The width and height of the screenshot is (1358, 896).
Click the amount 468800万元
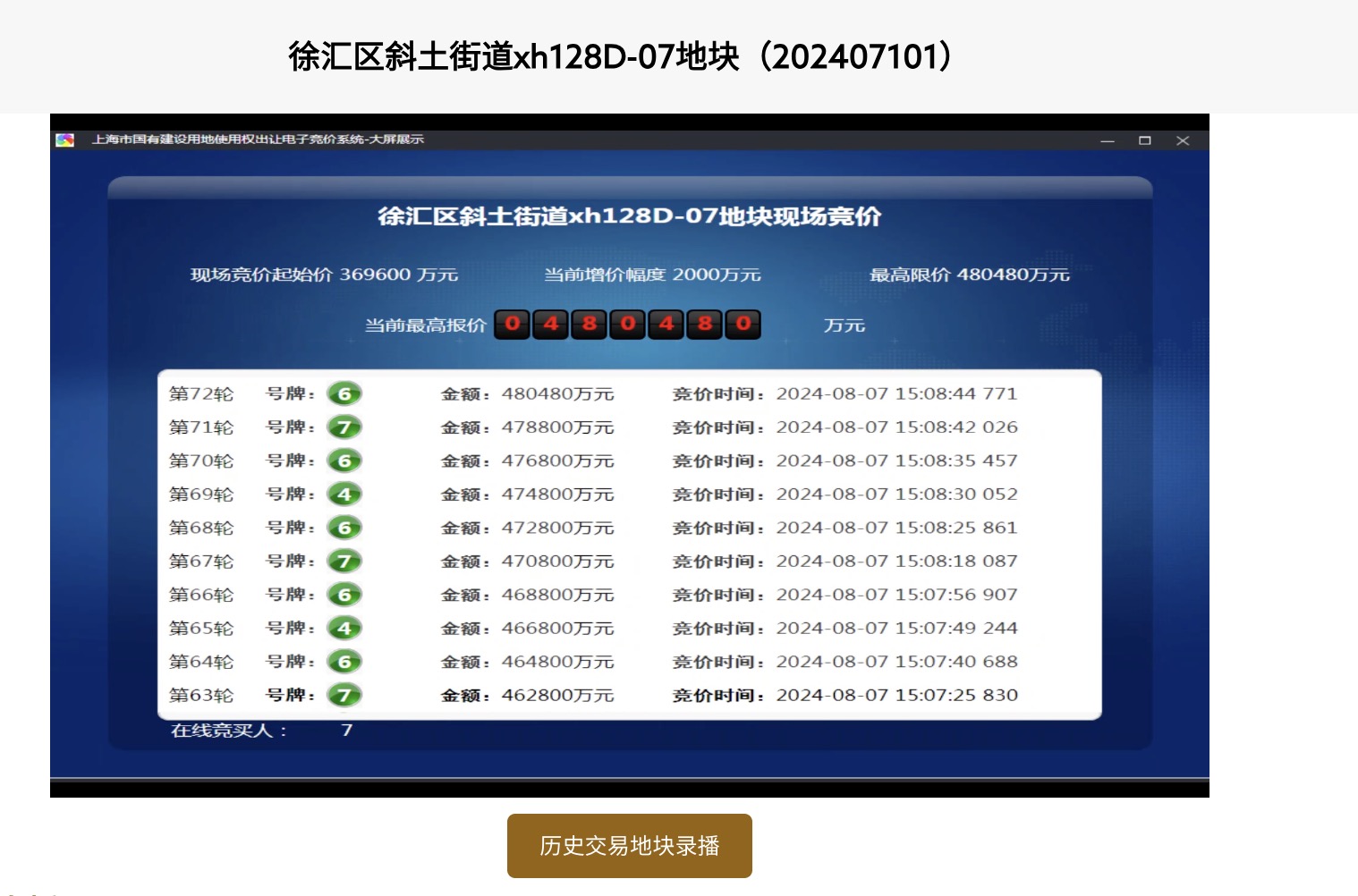click(557, 596)
